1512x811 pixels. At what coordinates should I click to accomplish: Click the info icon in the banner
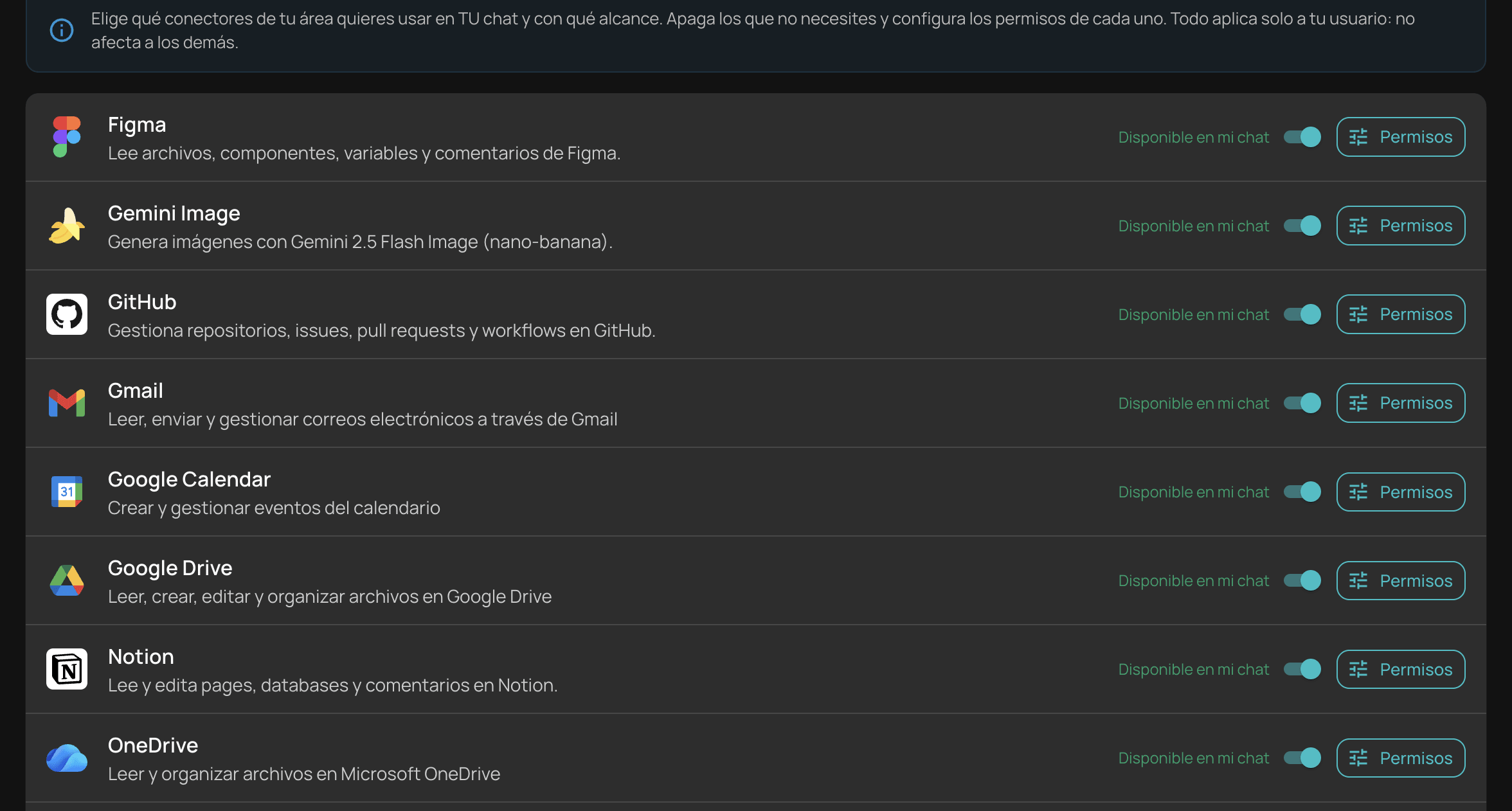(62, 30)
